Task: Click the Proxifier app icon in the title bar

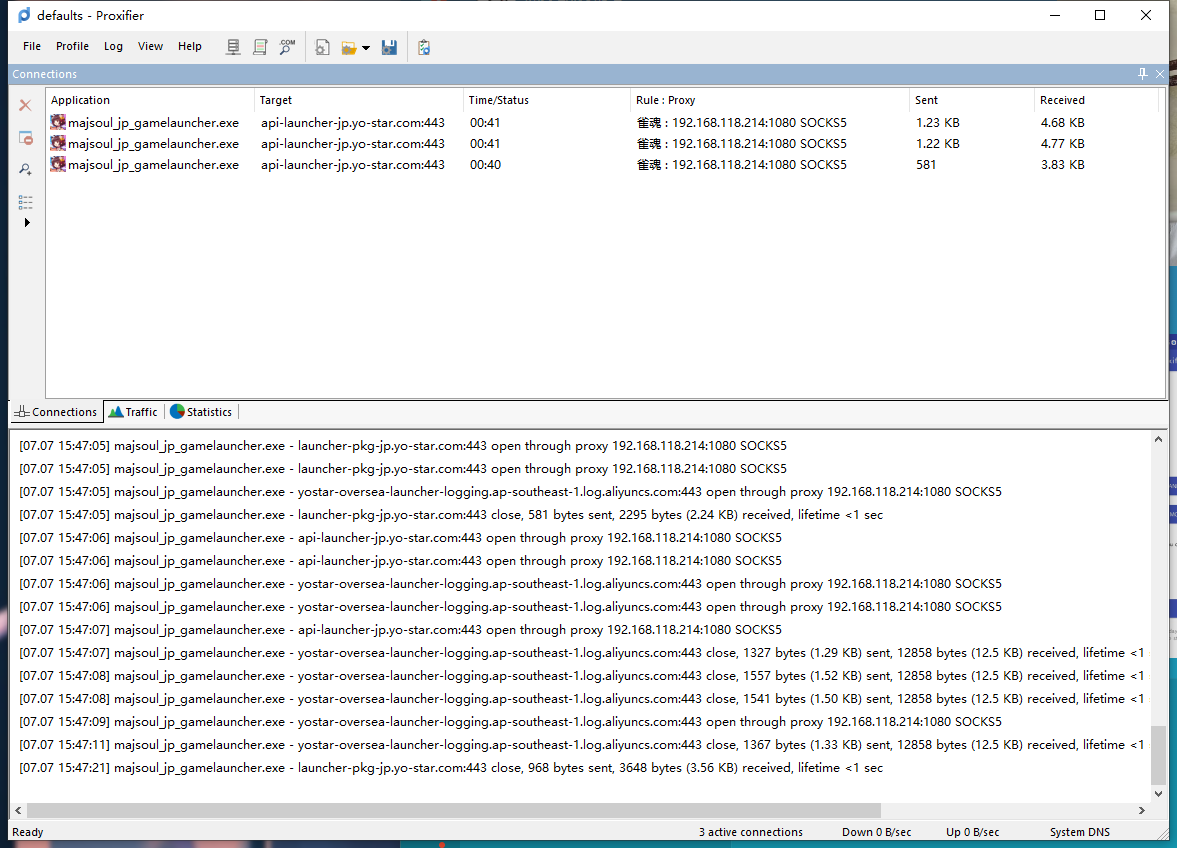Action: coord(24,15)
